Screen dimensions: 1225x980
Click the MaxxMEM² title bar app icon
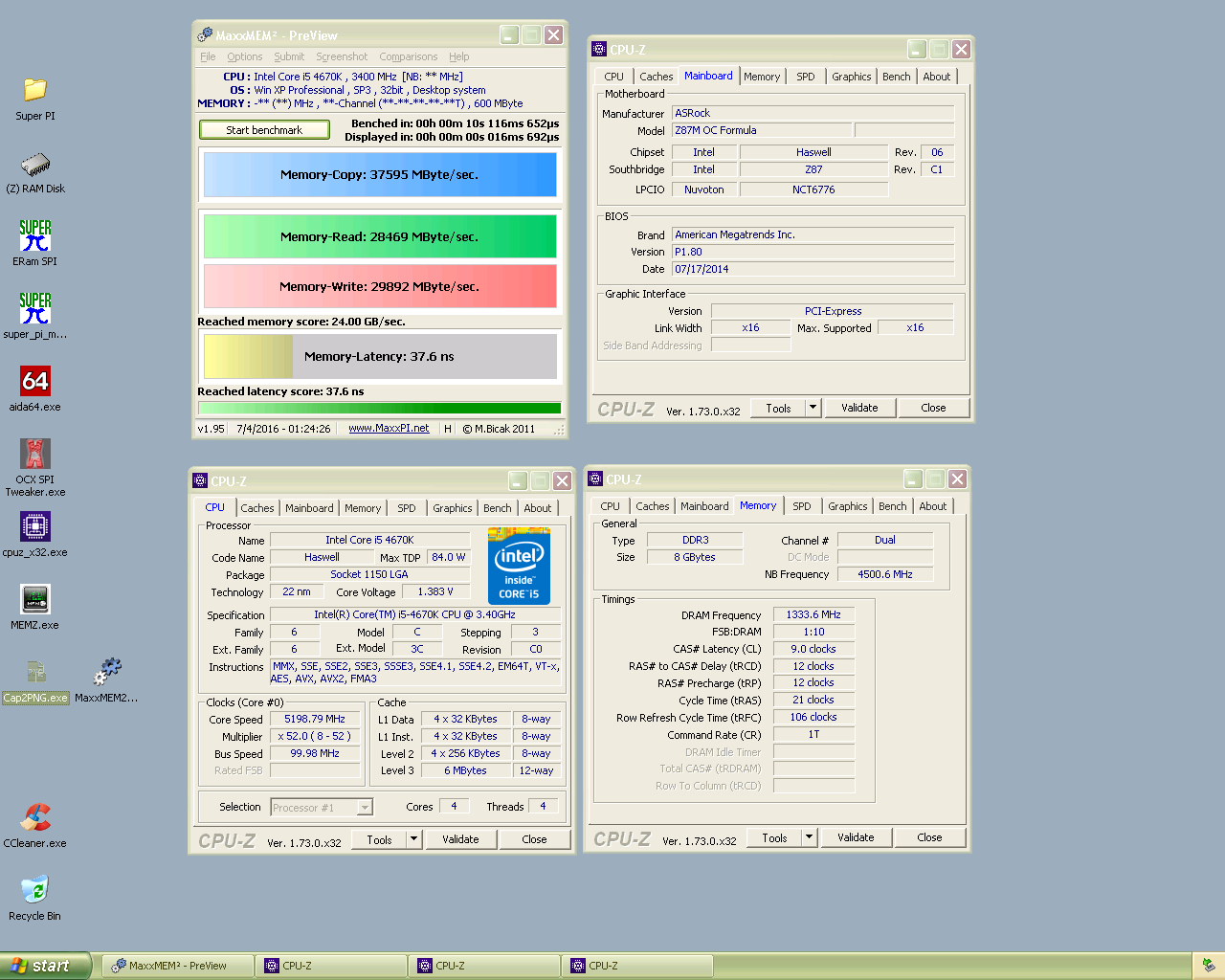click(205, 34)
